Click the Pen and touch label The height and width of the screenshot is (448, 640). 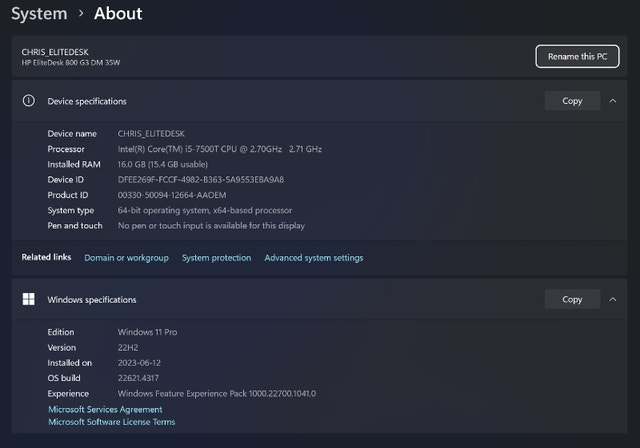pyautogui.click(x=75, y=226)
